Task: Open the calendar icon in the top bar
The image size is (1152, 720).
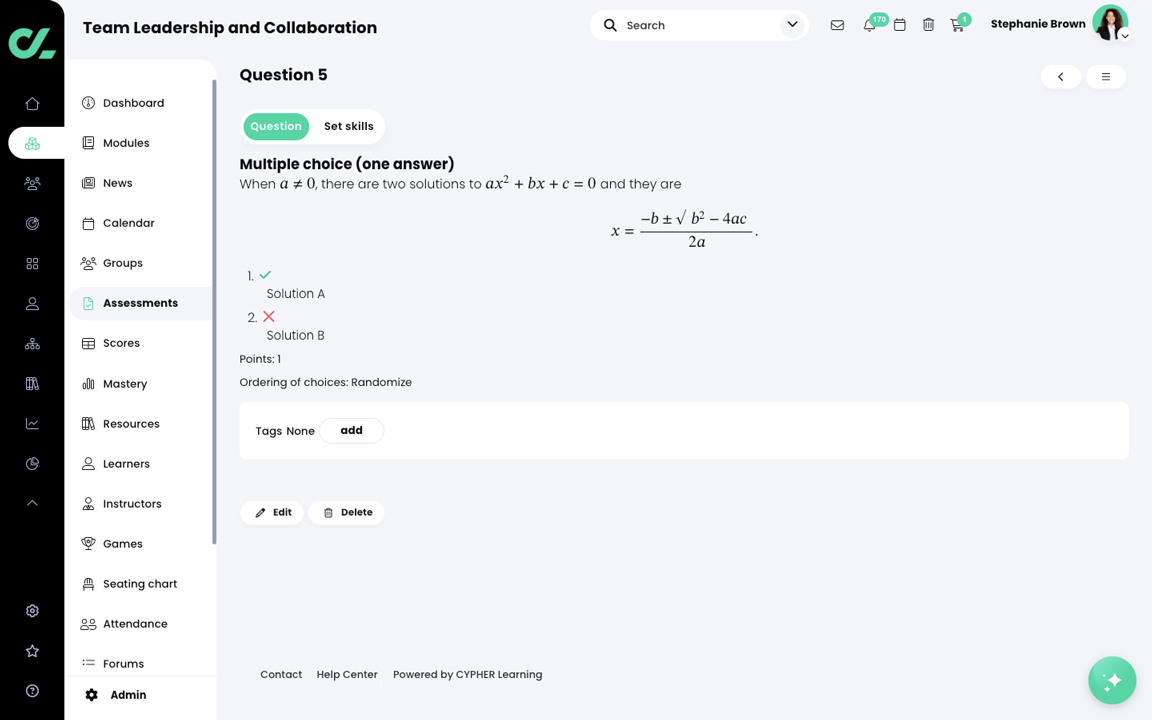Action: point(899,25)
